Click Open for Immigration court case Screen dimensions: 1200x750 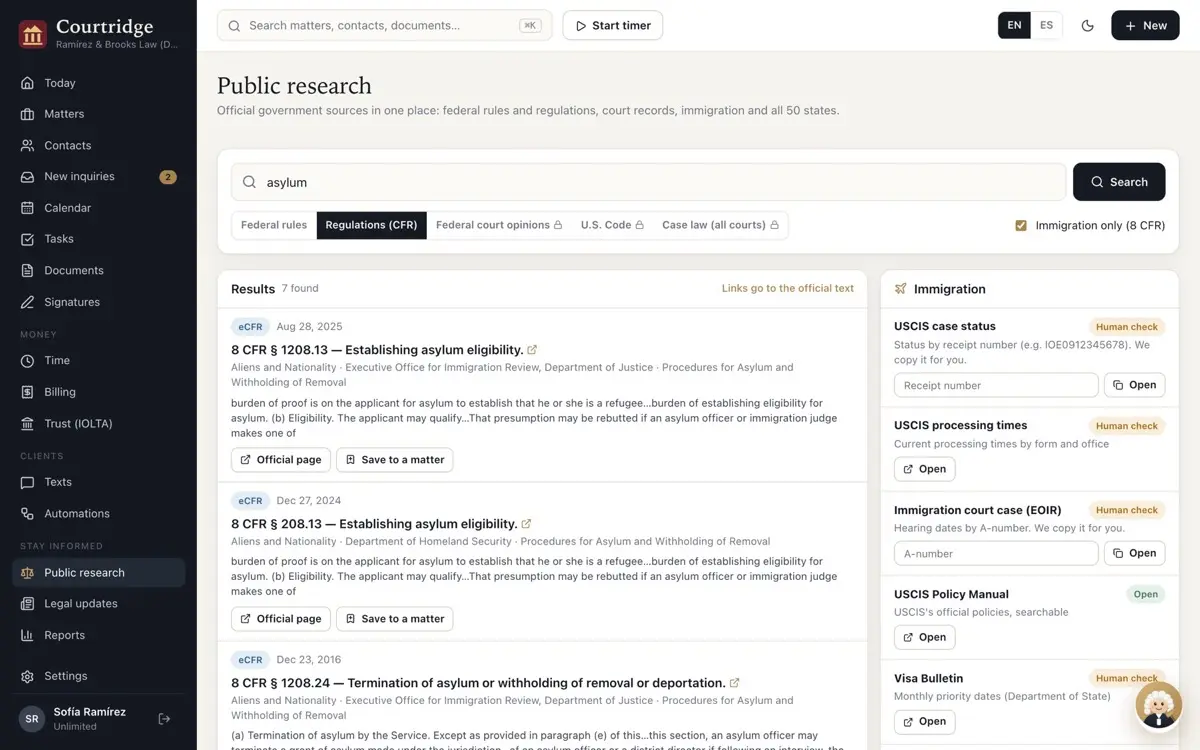point(1134,553)
